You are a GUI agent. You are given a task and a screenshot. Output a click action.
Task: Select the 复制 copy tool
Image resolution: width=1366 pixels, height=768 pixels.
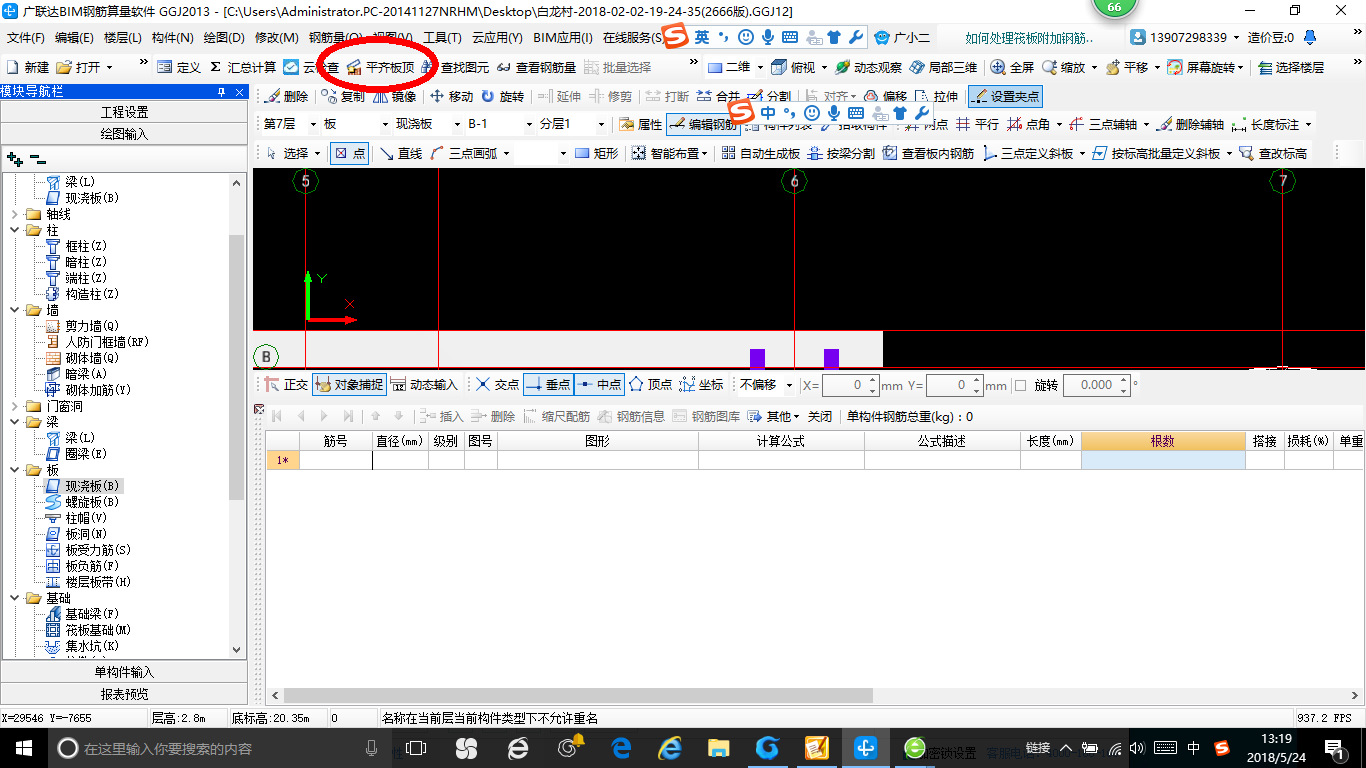[x=342, y=96]
